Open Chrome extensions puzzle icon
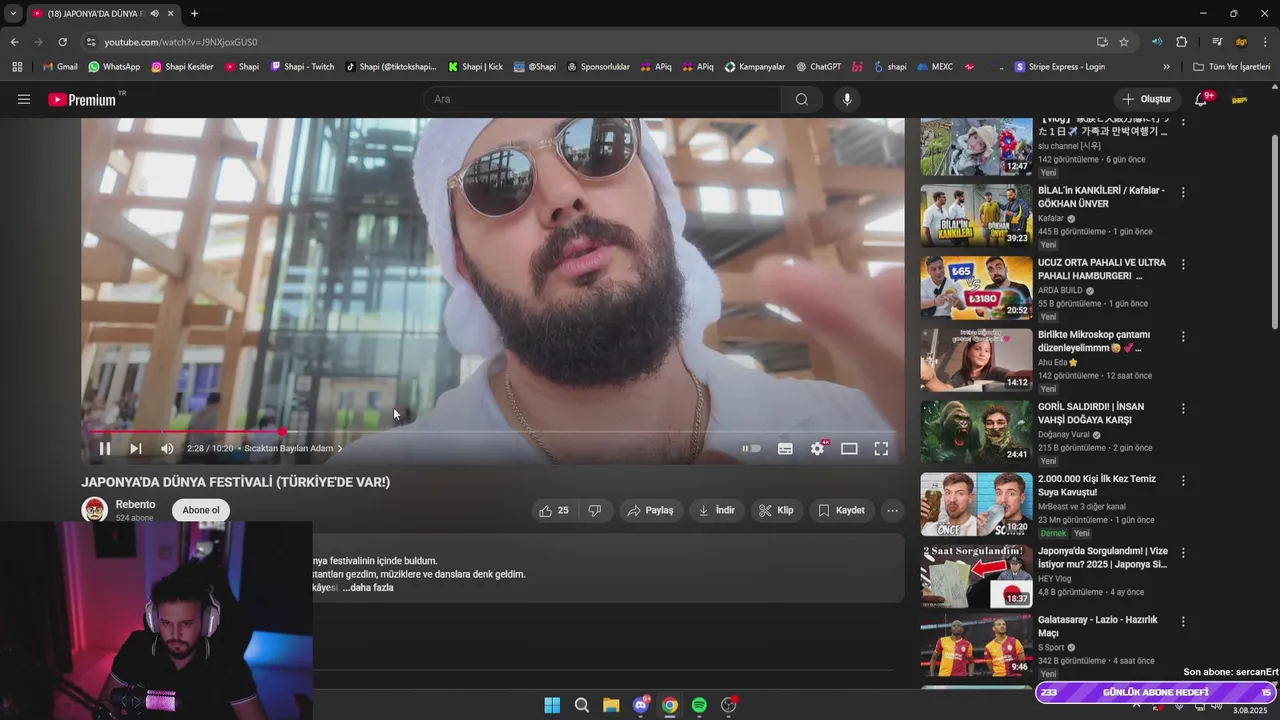 [x=1181, y=42]
